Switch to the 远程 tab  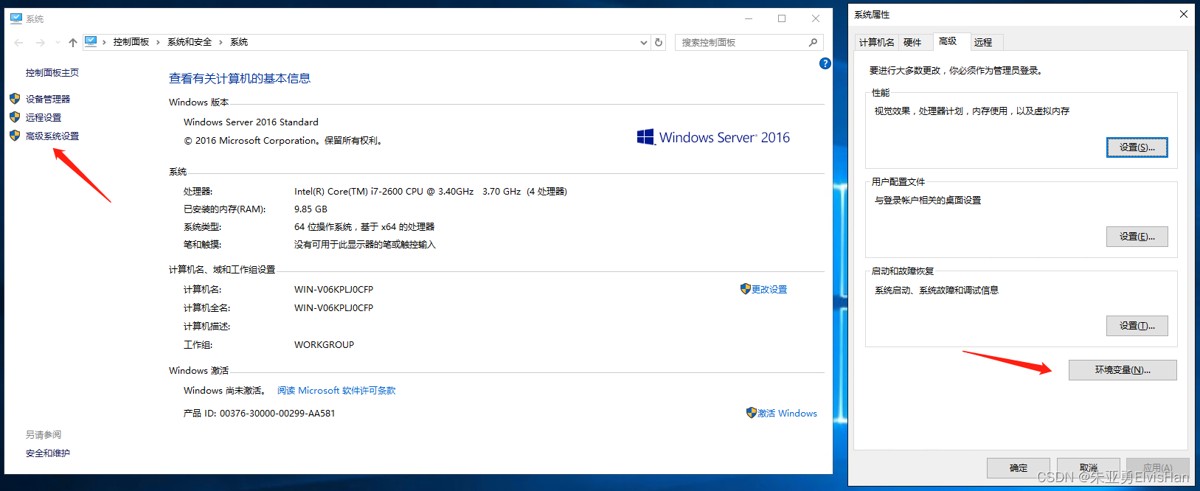point(985,42)
